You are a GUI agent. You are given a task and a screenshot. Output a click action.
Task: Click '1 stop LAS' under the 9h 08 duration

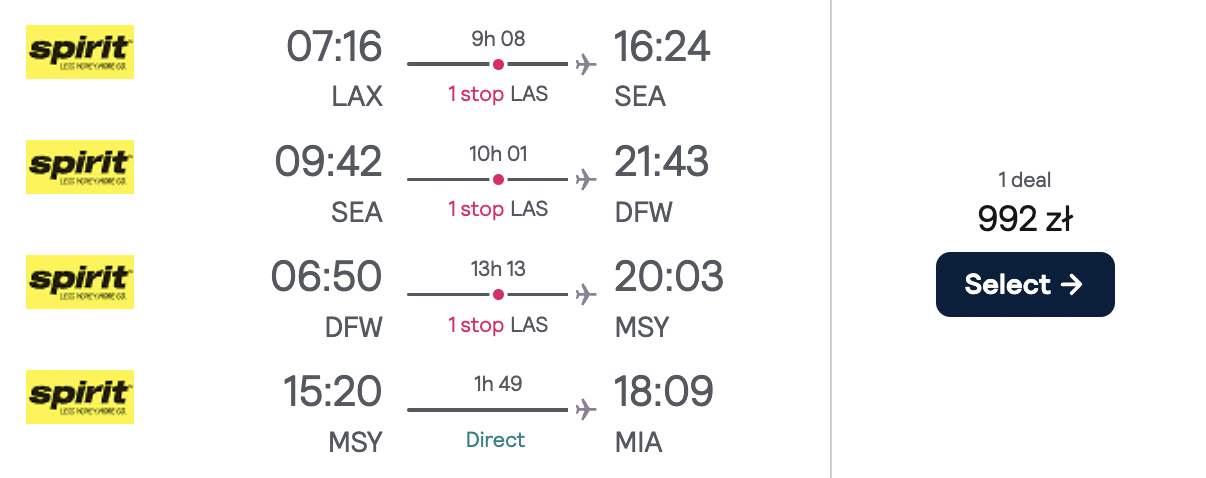click(498, 95)
